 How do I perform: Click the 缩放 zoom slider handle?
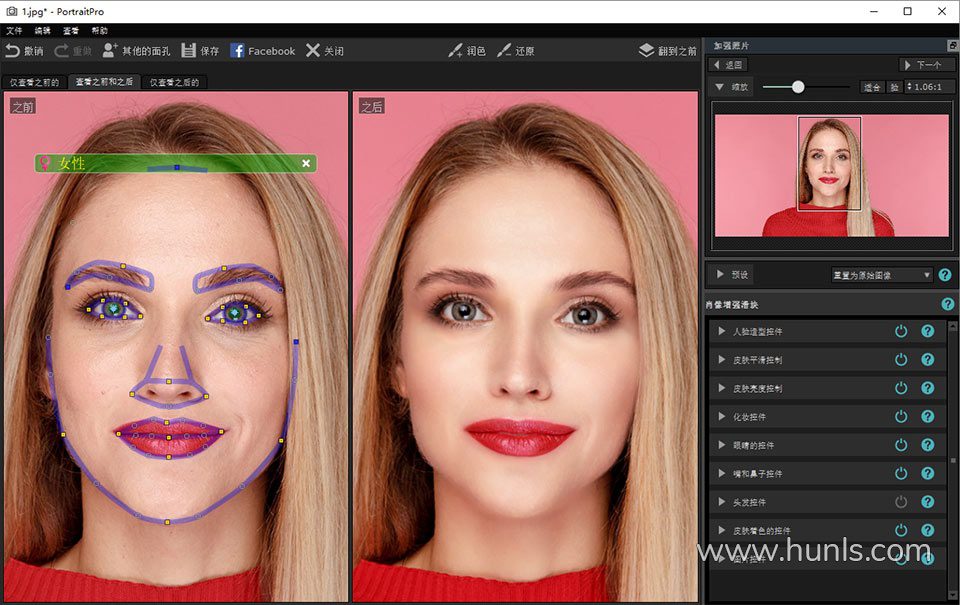(798, 87)
